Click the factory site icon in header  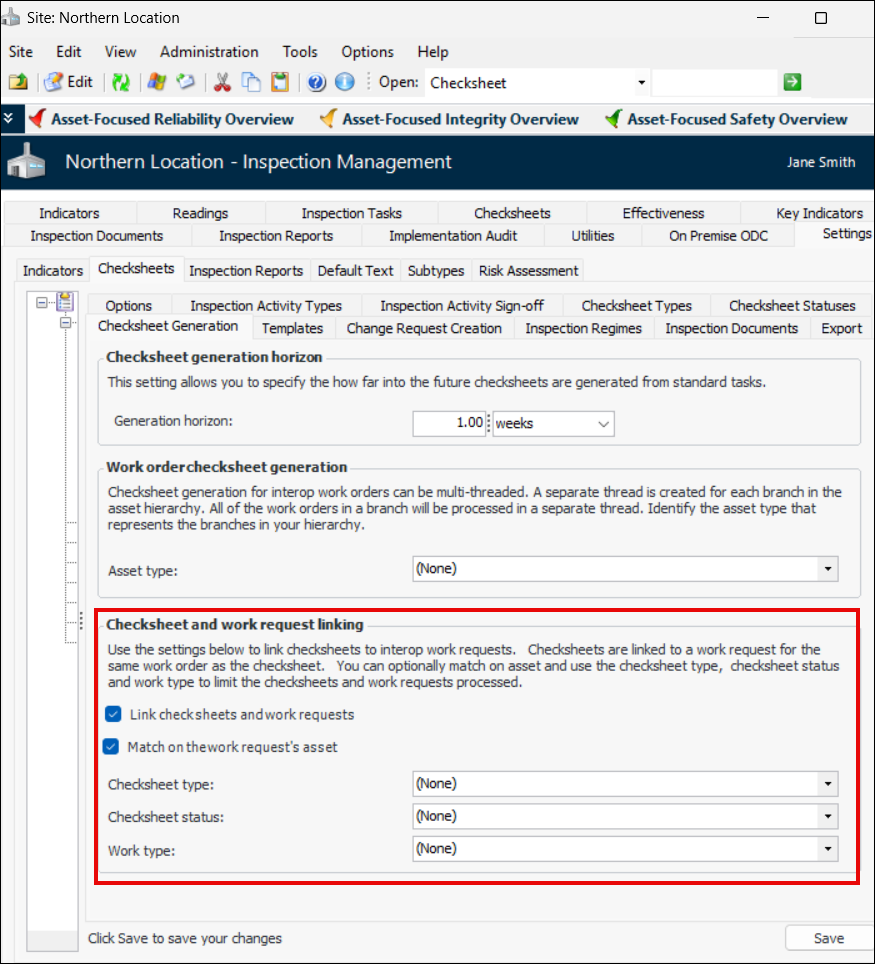pyautogui.click(x=26, y=161)
